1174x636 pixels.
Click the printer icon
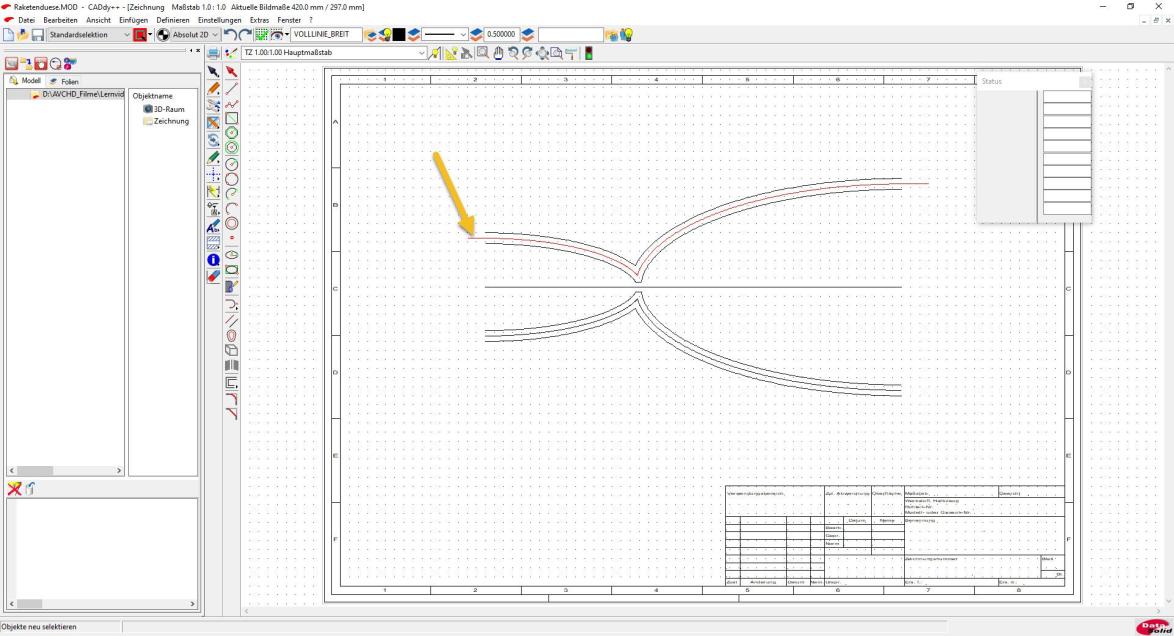(213, 53)
